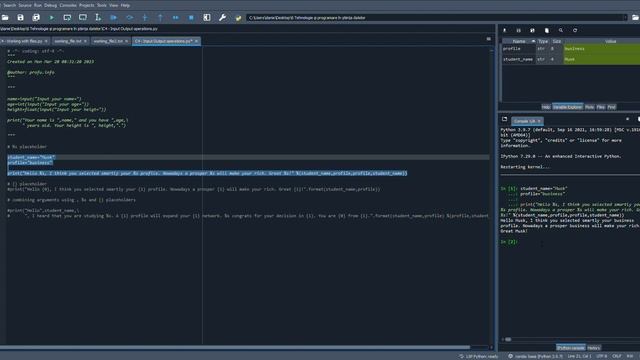Open the Consoles menu
Viewport: 640px width, 360px height.
[x=68, y=5]
